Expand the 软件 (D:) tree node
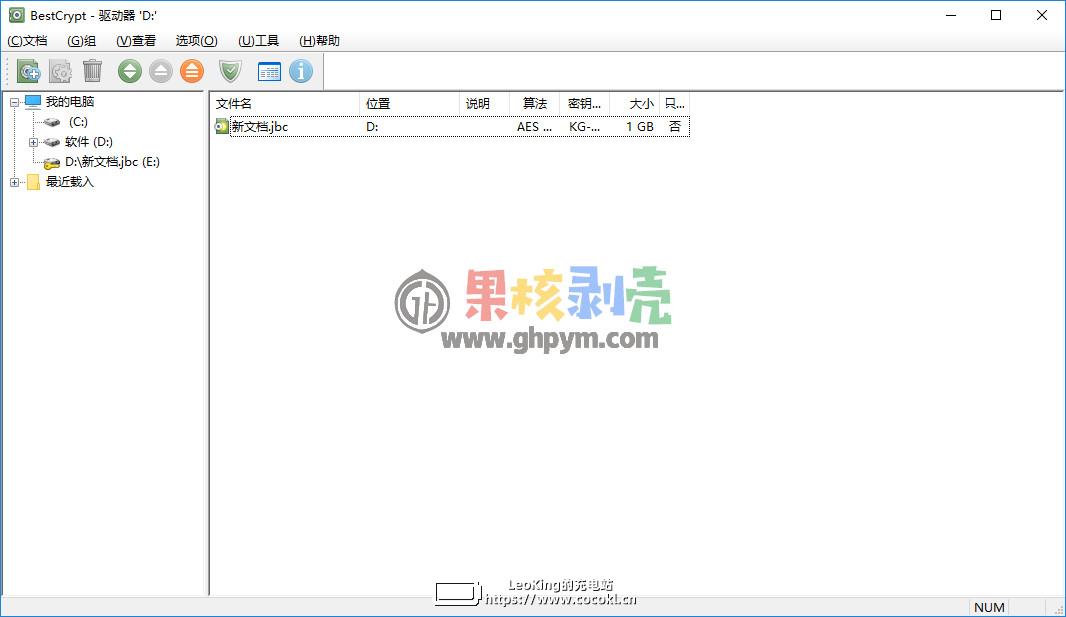Viewport: 1066px width, 617px height. tap(33, 142)
